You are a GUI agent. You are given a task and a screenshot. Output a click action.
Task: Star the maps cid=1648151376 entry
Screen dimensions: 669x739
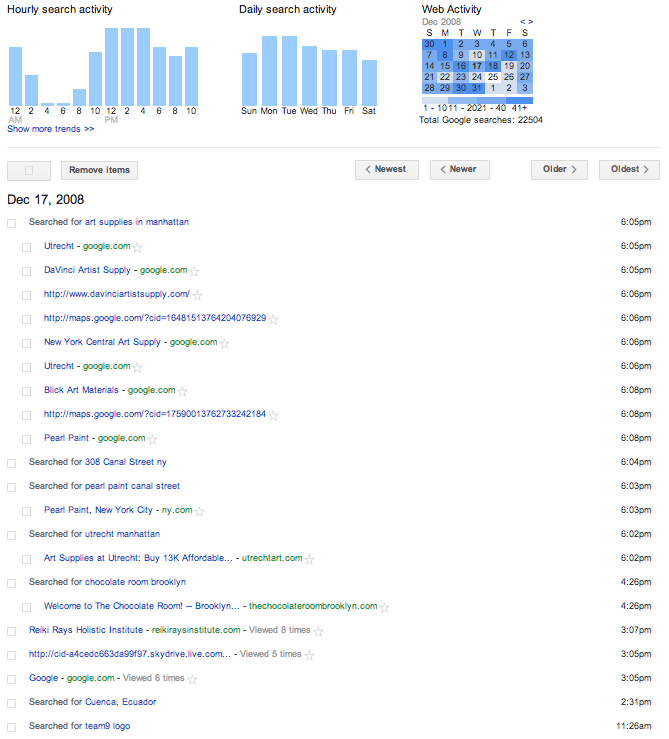[273, 319]
